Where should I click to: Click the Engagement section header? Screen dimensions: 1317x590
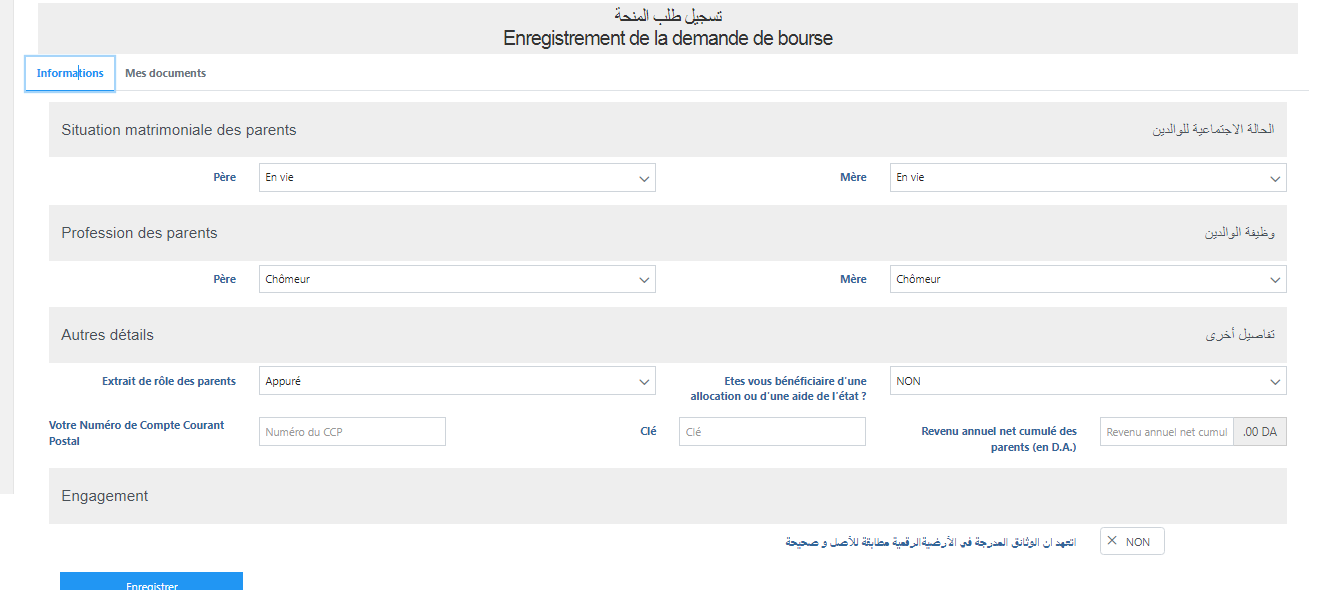105,496
